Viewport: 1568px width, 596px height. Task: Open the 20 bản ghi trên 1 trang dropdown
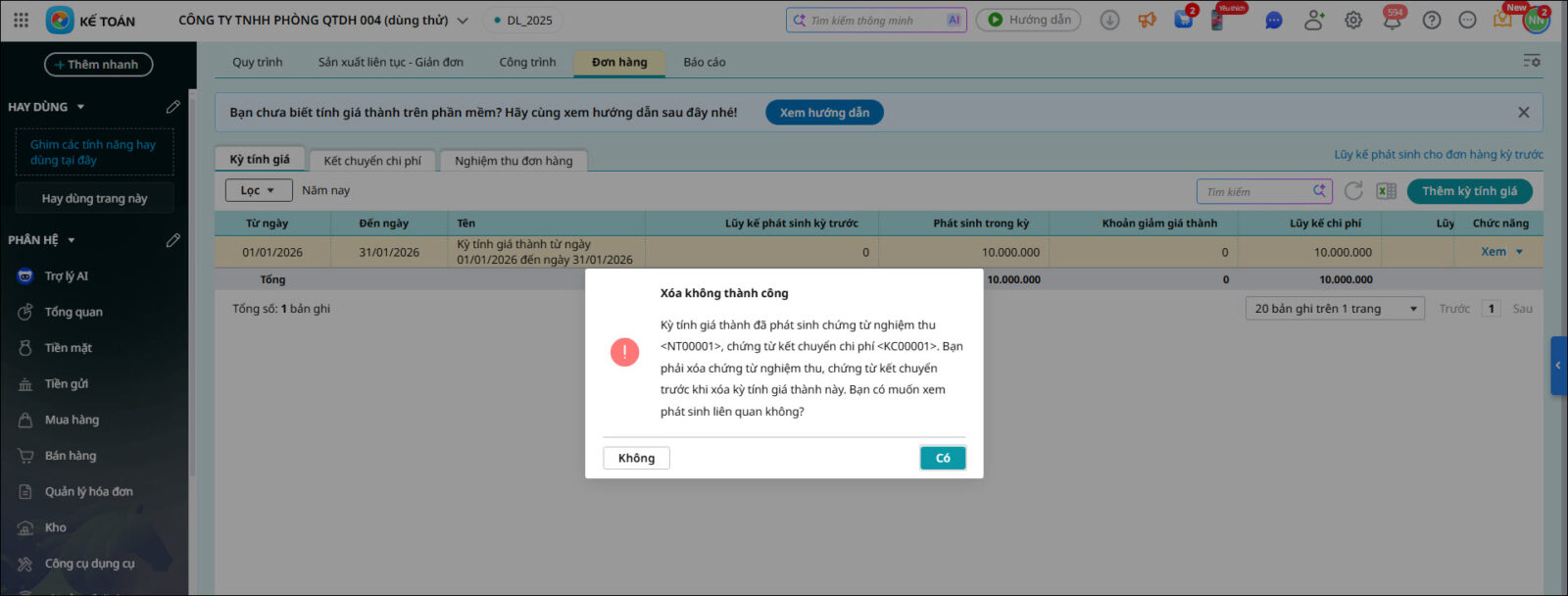coord(1335,309)
